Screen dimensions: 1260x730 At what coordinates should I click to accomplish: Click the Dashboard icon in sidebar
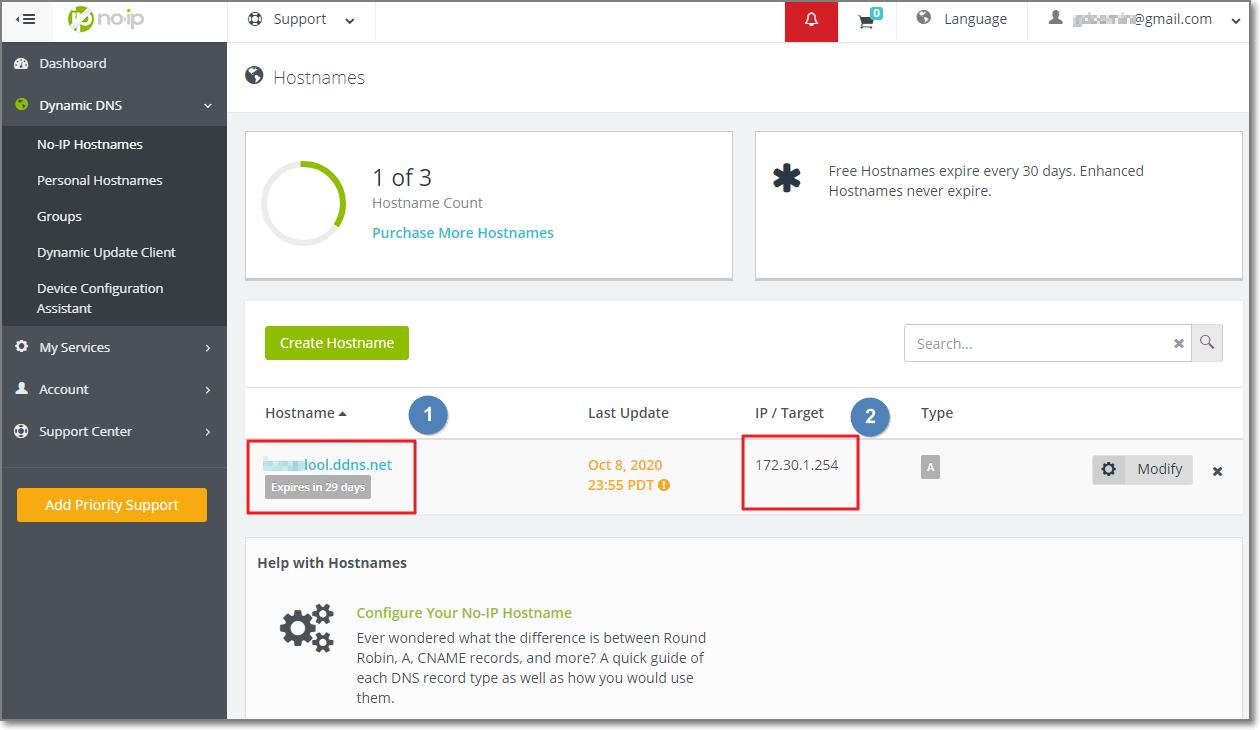click(x=21, y=63)
